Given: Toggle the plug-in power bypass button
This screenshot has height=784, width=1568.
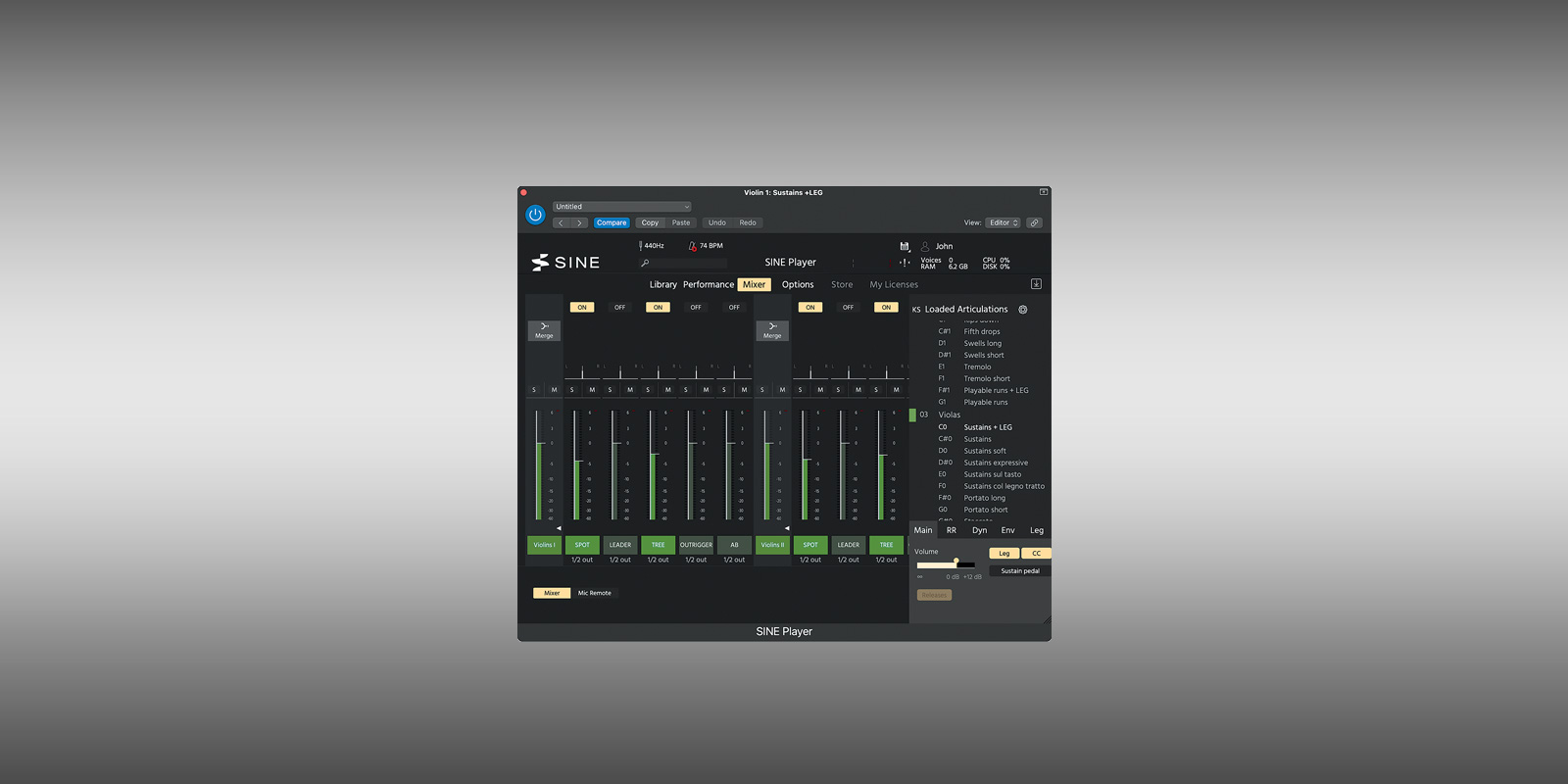Looking at the screenshot, I should 535,215.
